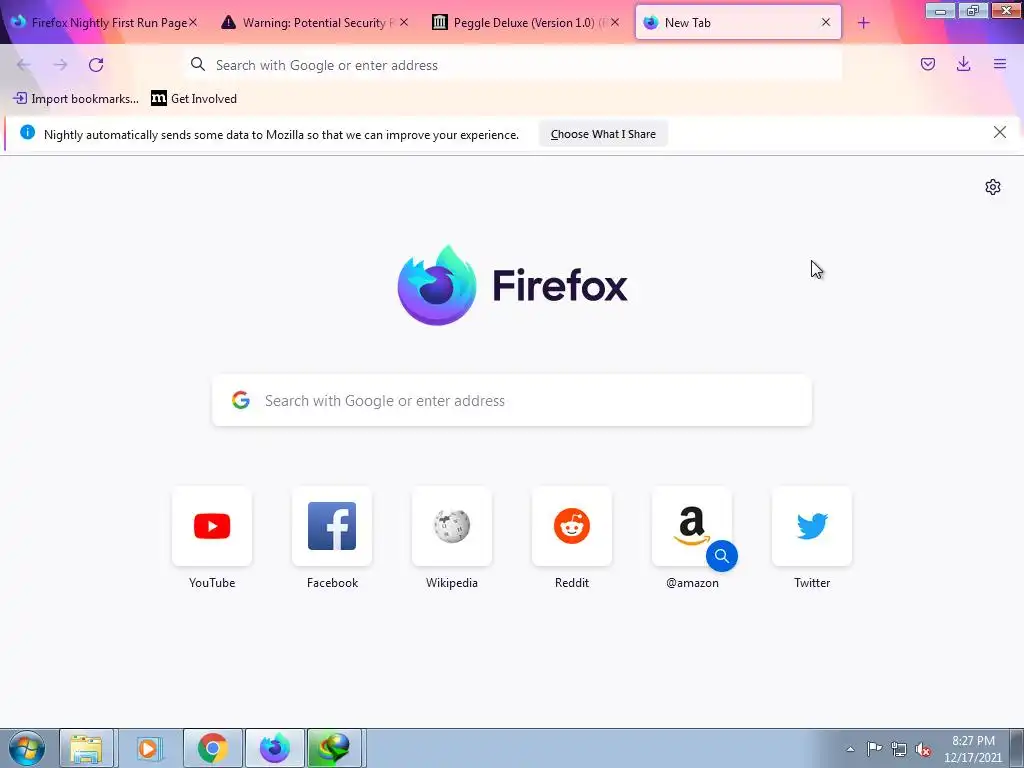The height and width of the screenshot is (768, 1024).
Task: Open the Twitter shortcut tile
Action: coord(812,526)
